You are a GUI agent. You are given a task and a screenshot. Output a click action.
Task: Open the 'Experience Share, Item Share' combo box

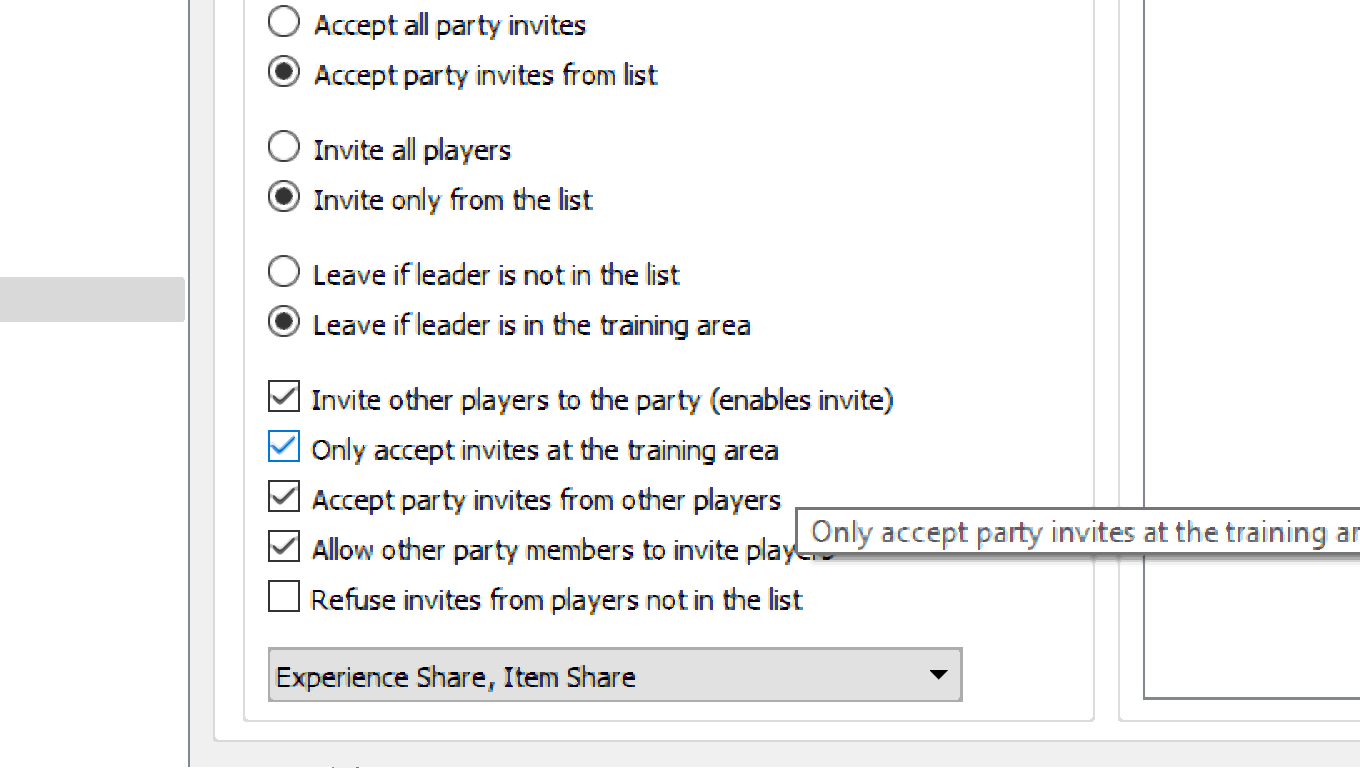(x=600, y=676)
